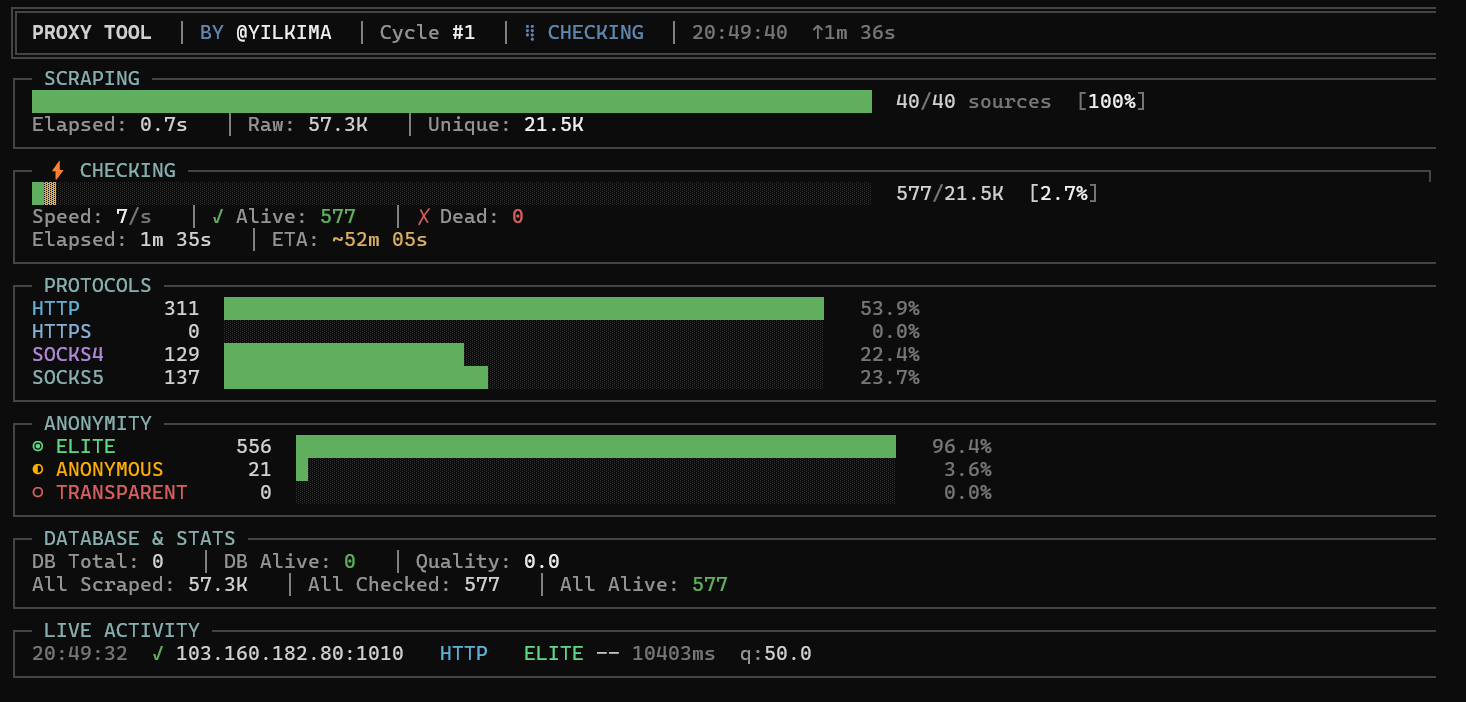Select the SOCKS5 protocol label
Image resolution: width=1466 pixels, height=702 pixels.
click(x=68, y=378)
